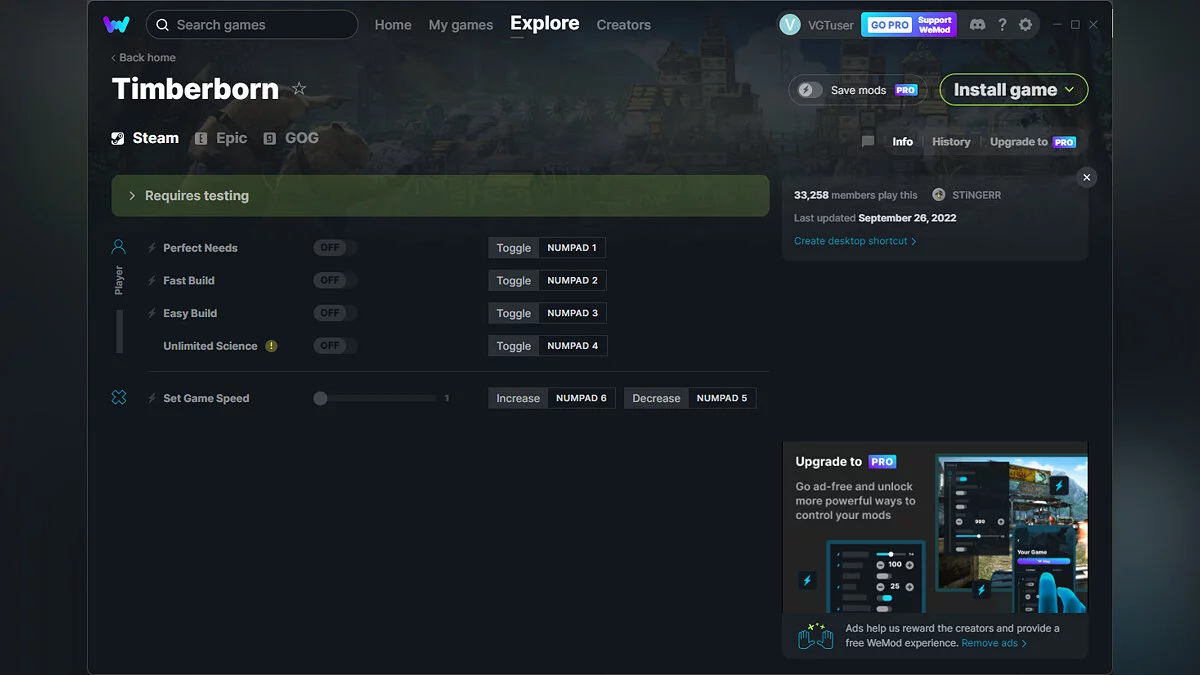Select the Player category icon
The width and height of the screenshot is (1200, 675).
coord(119,247)
